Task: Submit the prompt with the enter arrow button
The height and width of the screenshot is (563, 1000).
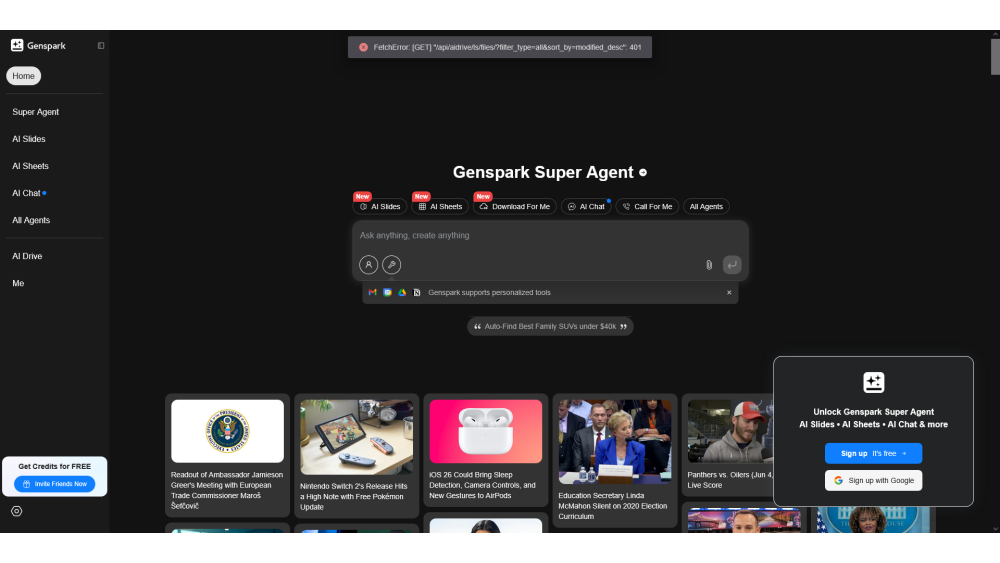Action: click(x=732, y=265)
